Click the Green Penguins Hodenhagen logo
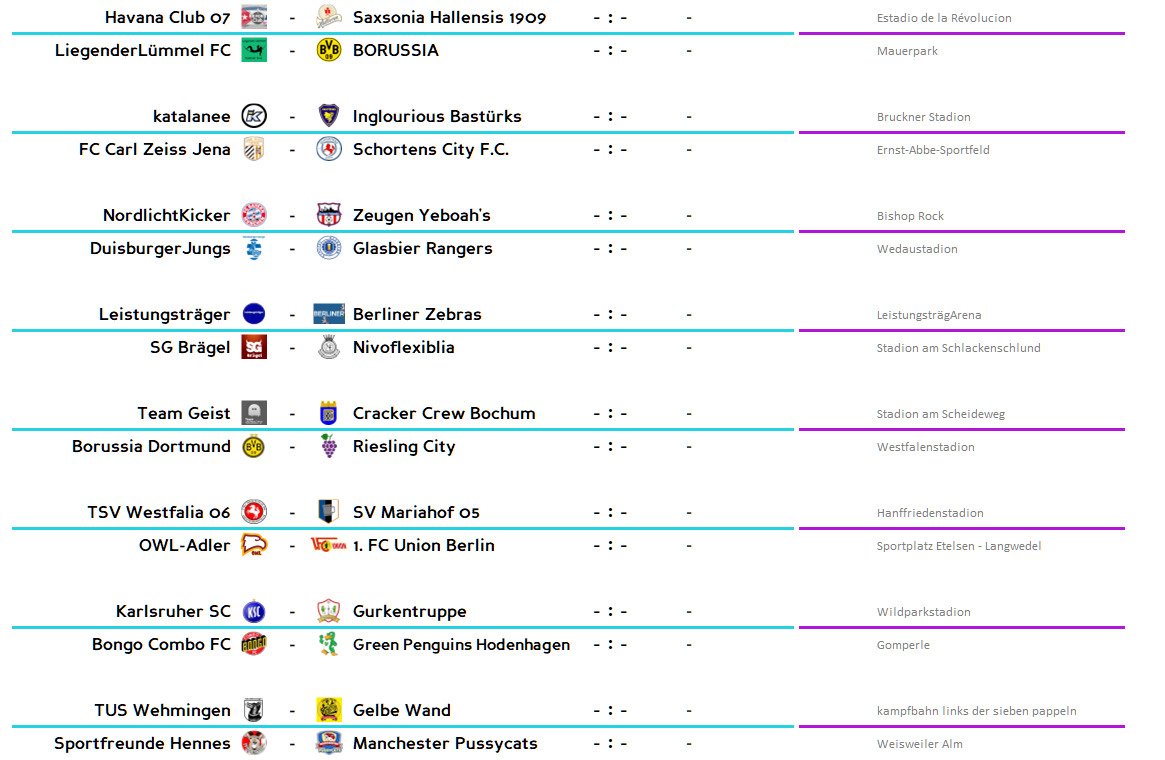This screenshot has height=760, width=1165. [x=328, y=643]
